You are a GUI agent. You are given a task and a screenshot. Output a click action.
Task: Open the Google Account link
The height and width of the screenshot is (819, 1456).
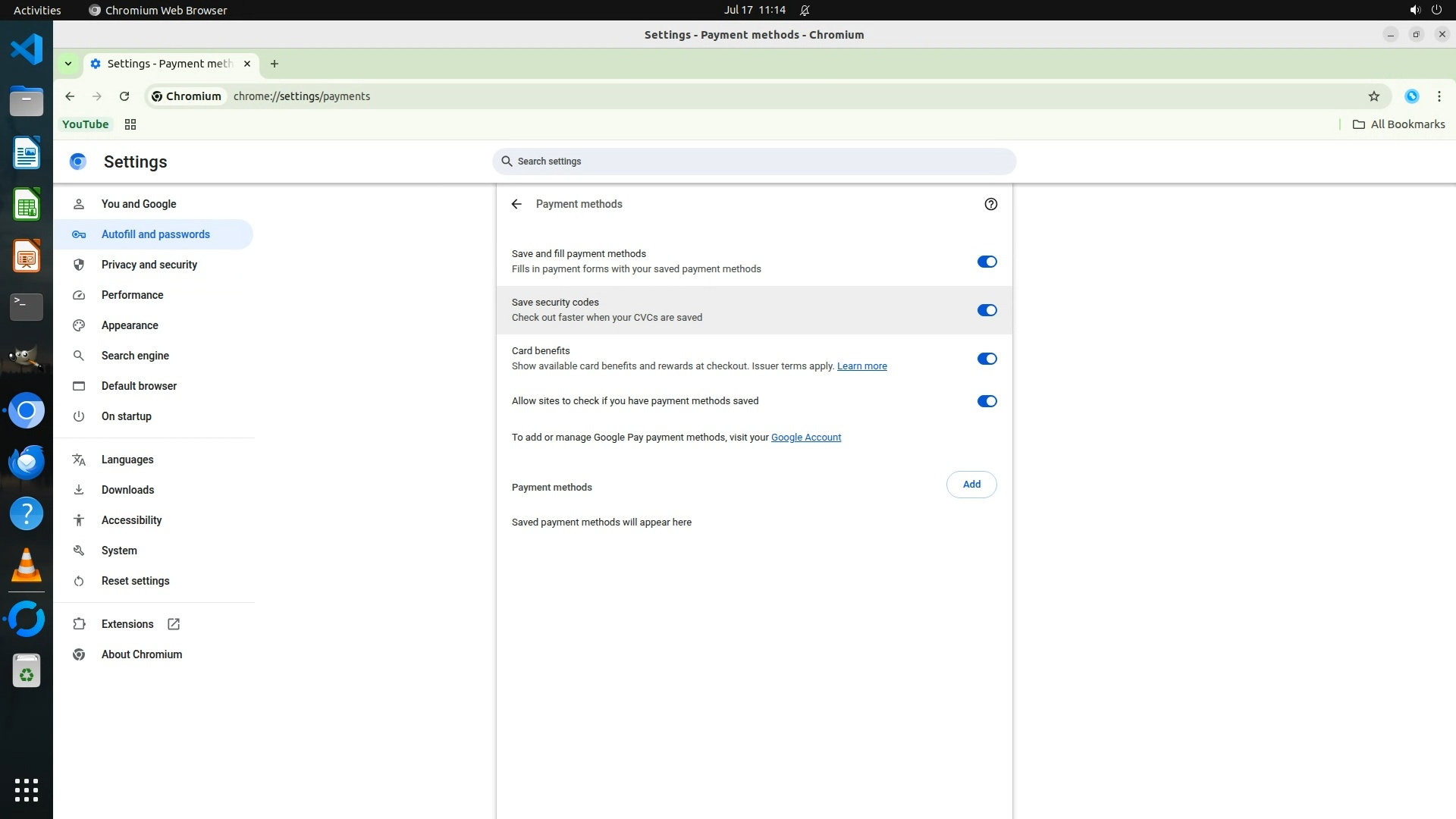point(805,438)
